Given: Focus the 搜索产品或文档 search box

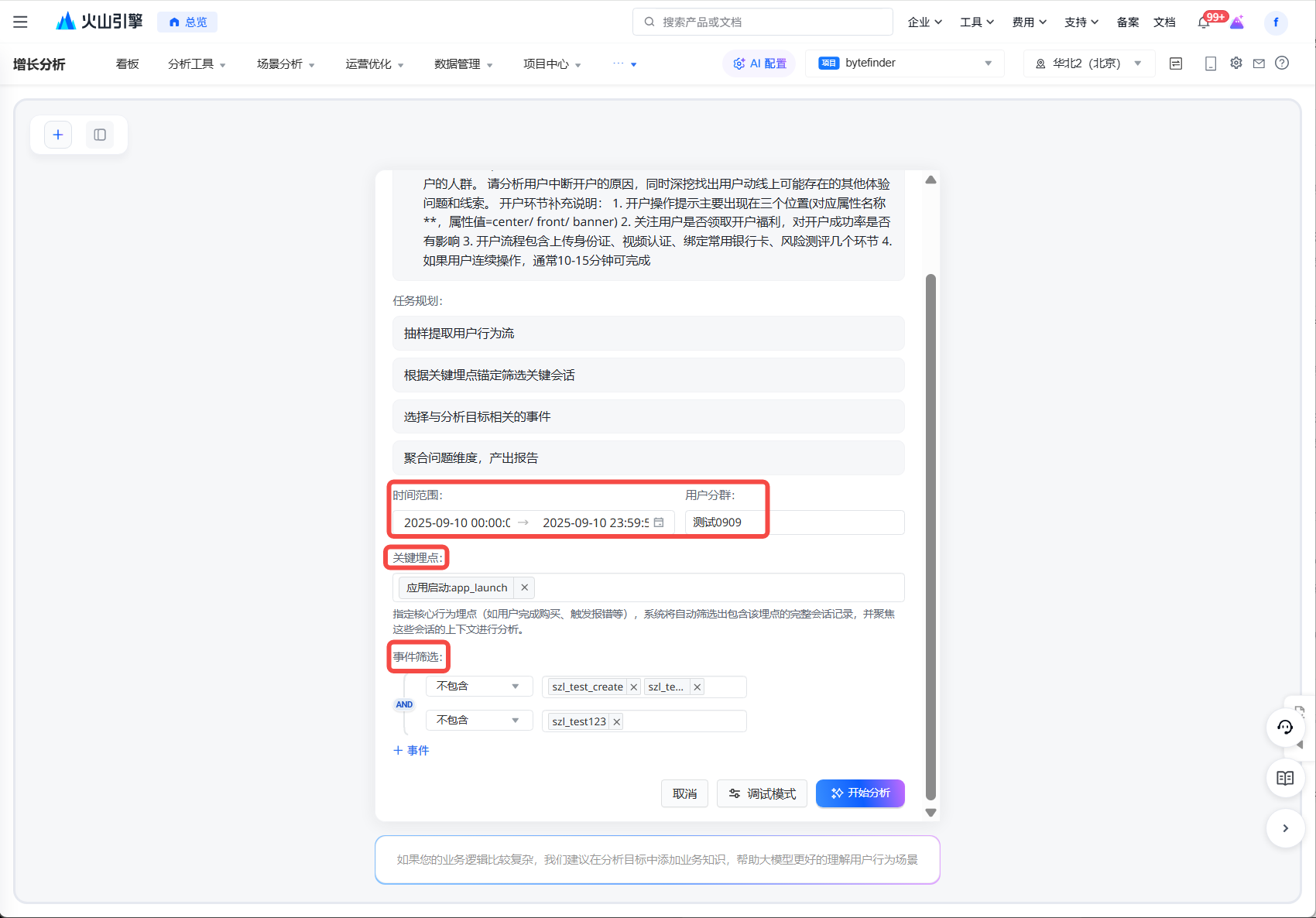Looking at the screenshot, I should pos(763,22).
